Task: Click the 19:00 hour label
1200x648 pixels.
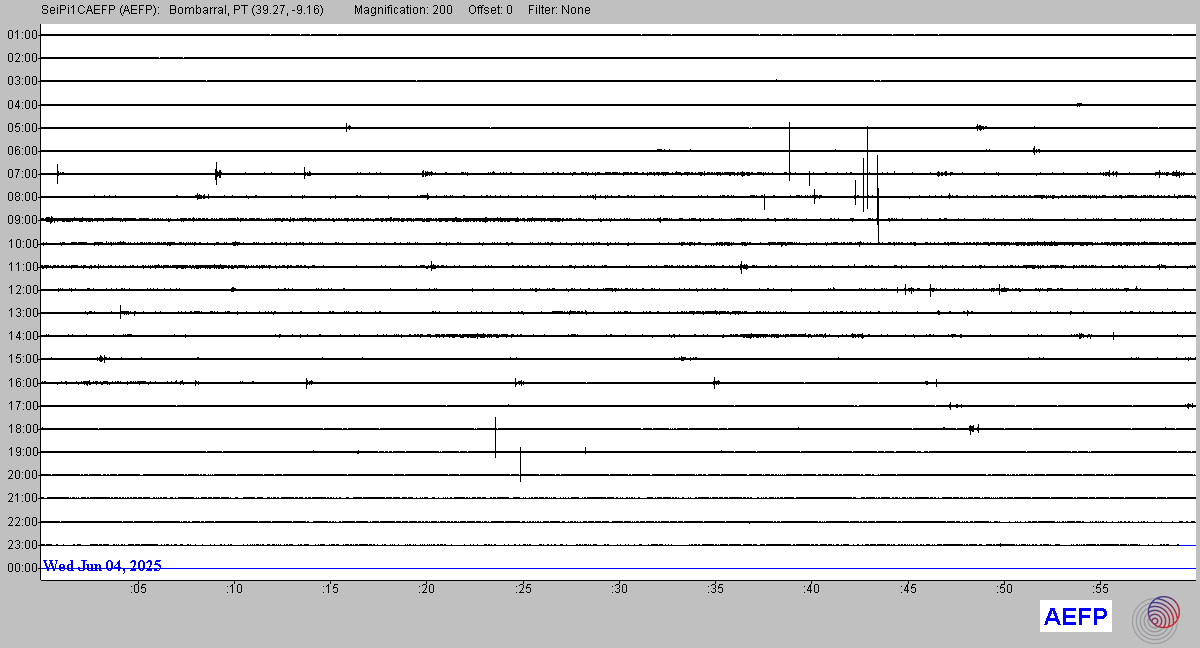Action: tap(22, 452)
